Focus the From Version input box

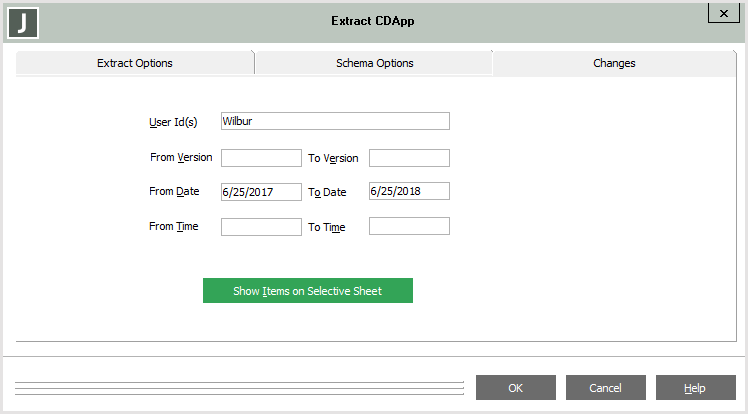click(x=261, y=158)
